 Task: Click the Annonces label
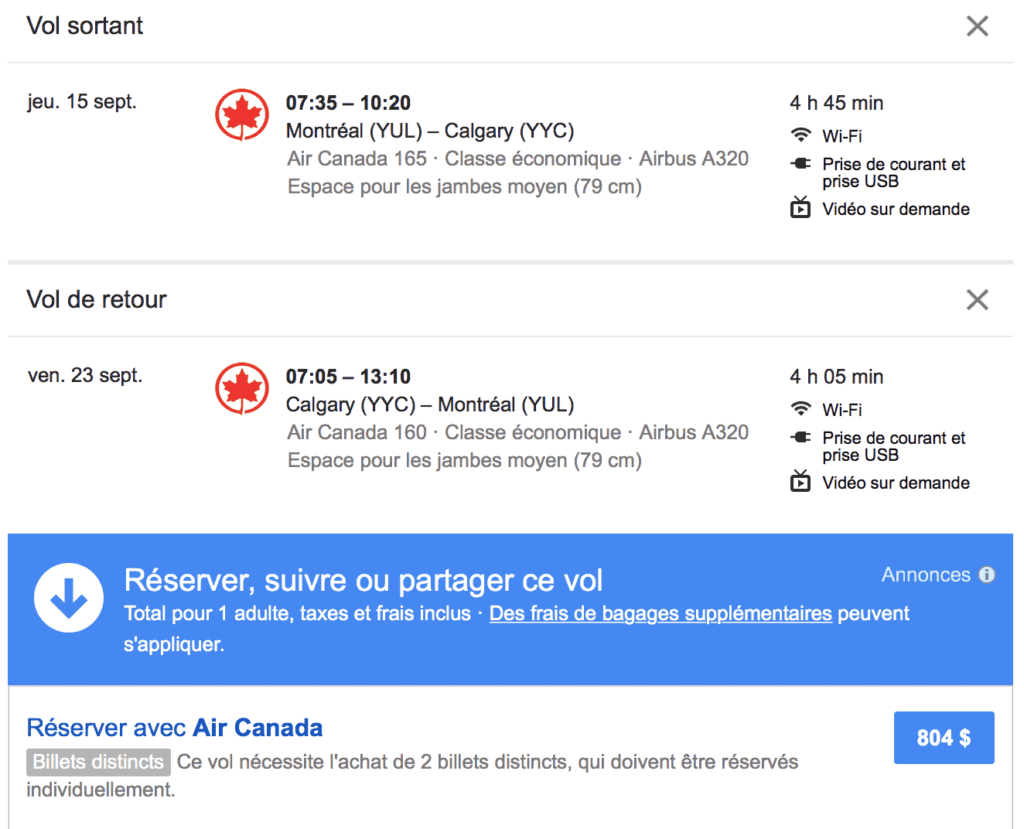click(x=925, y=575)
